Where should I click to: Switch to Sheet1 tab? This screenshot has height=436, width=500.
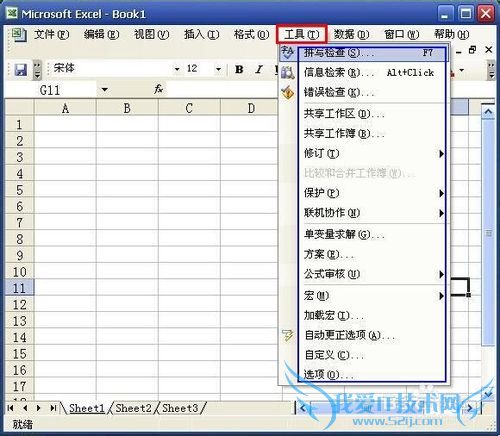pyautogui.click(x=87, y=408)
